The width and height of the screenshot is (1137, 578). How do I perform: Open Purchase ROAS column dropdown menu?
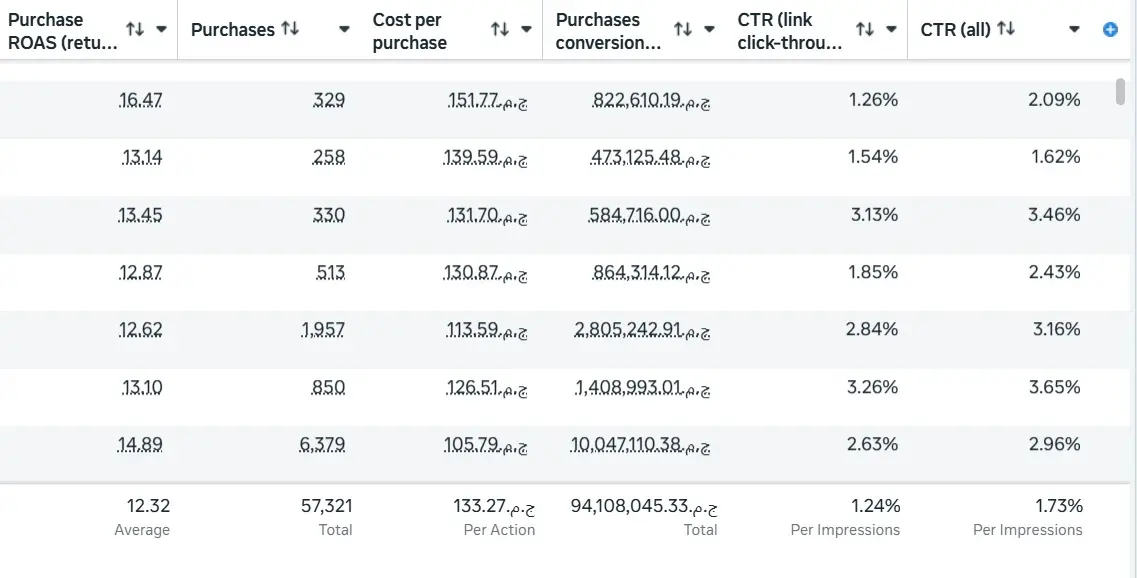[x=162, y=30]
